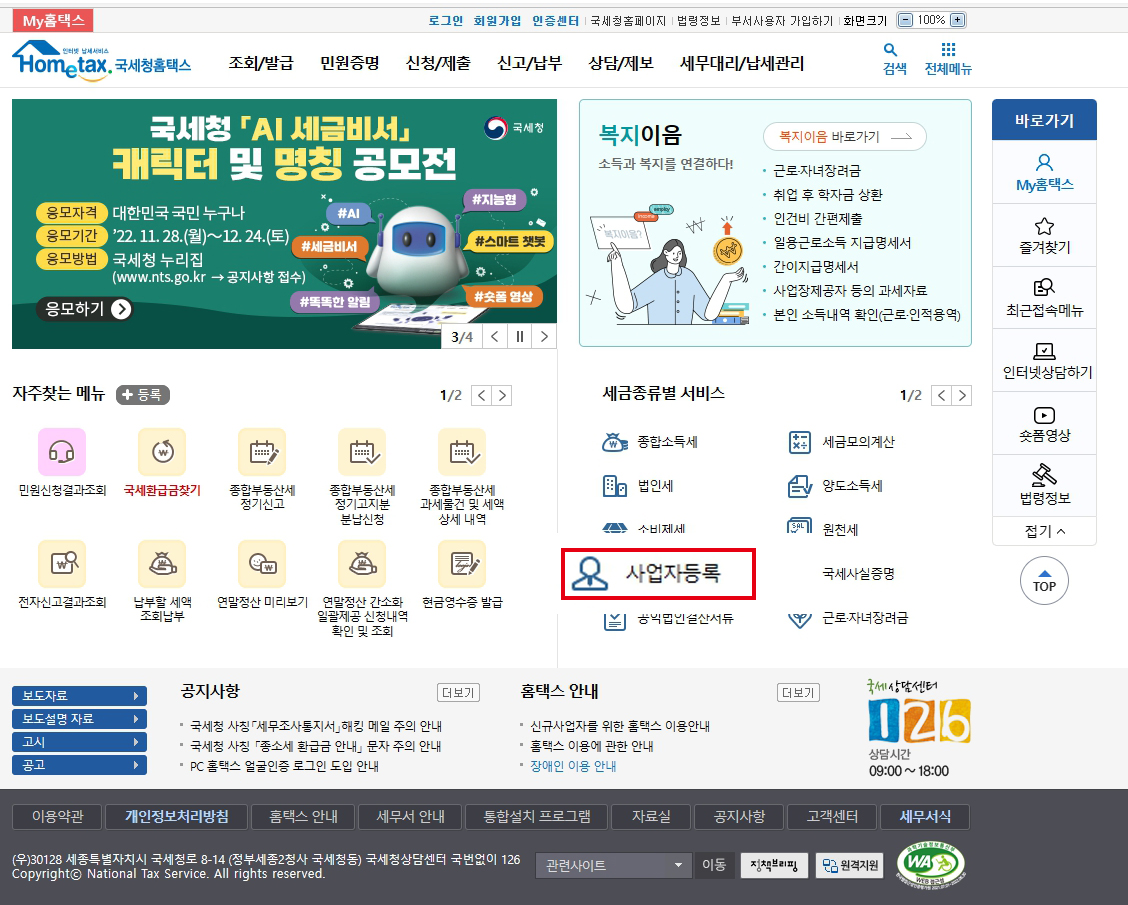Go to previous 자주찾는 메뉴 page

pos(481,395)
